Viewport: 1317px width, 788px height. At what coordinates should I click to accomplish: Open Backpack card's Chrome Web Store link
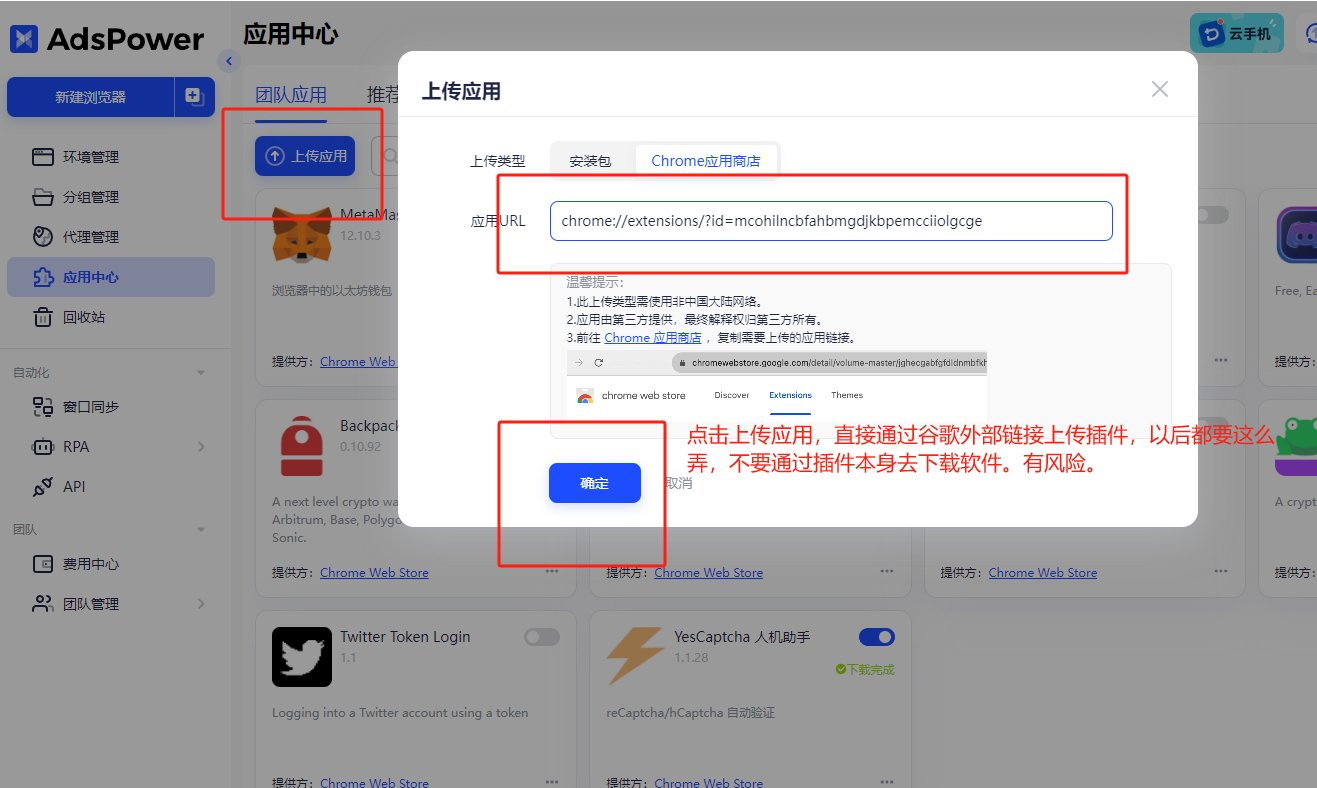374,573
